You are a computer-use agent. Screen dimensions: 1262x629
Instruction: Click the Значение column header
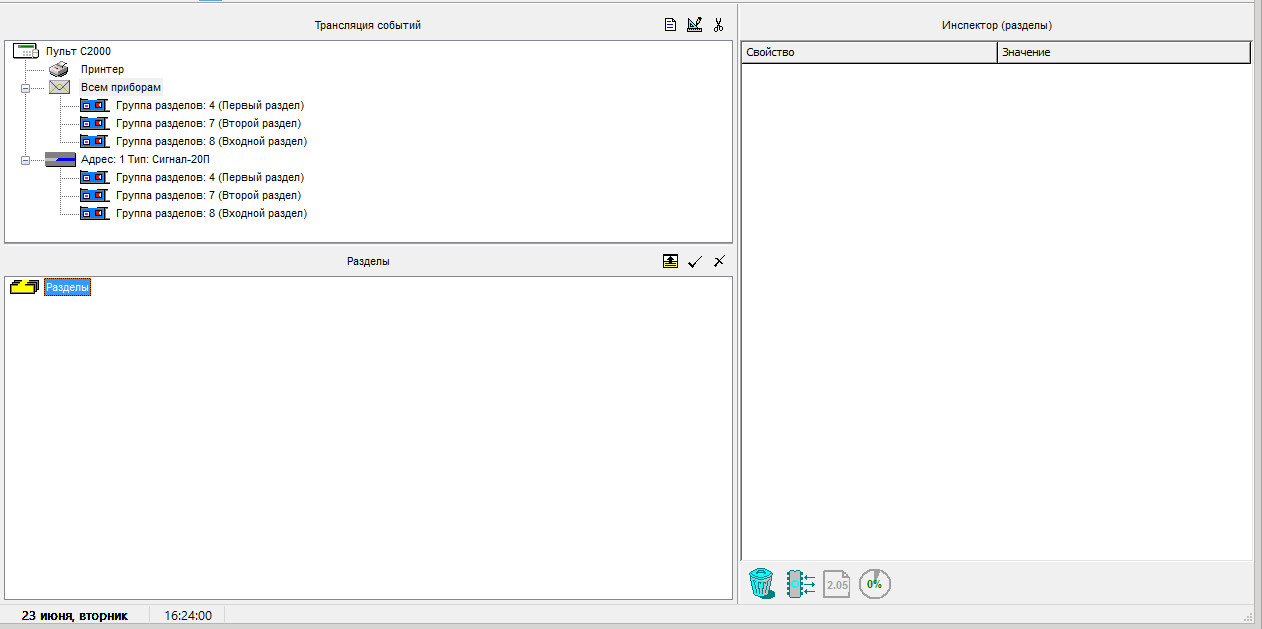tap(1124, 52)
